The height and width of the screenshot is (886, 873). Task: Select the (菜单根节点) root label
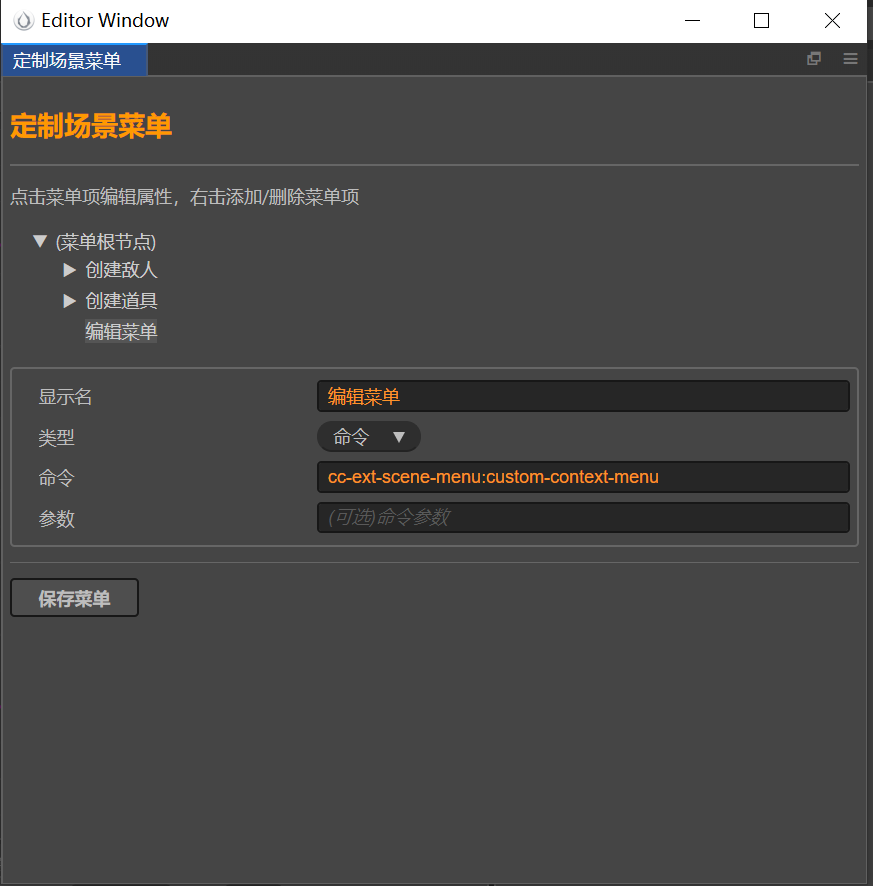coord(106,242)
